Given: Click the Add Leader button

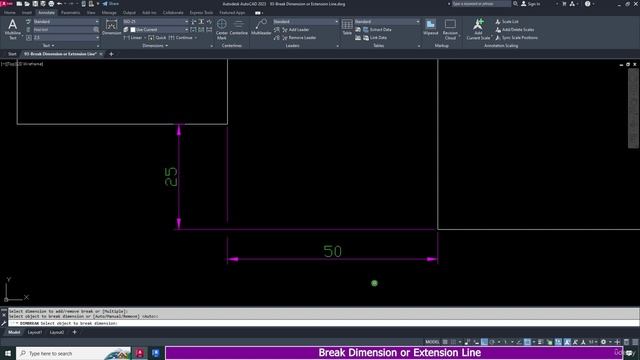Looking at the screenshot, I should coord(296,29).
